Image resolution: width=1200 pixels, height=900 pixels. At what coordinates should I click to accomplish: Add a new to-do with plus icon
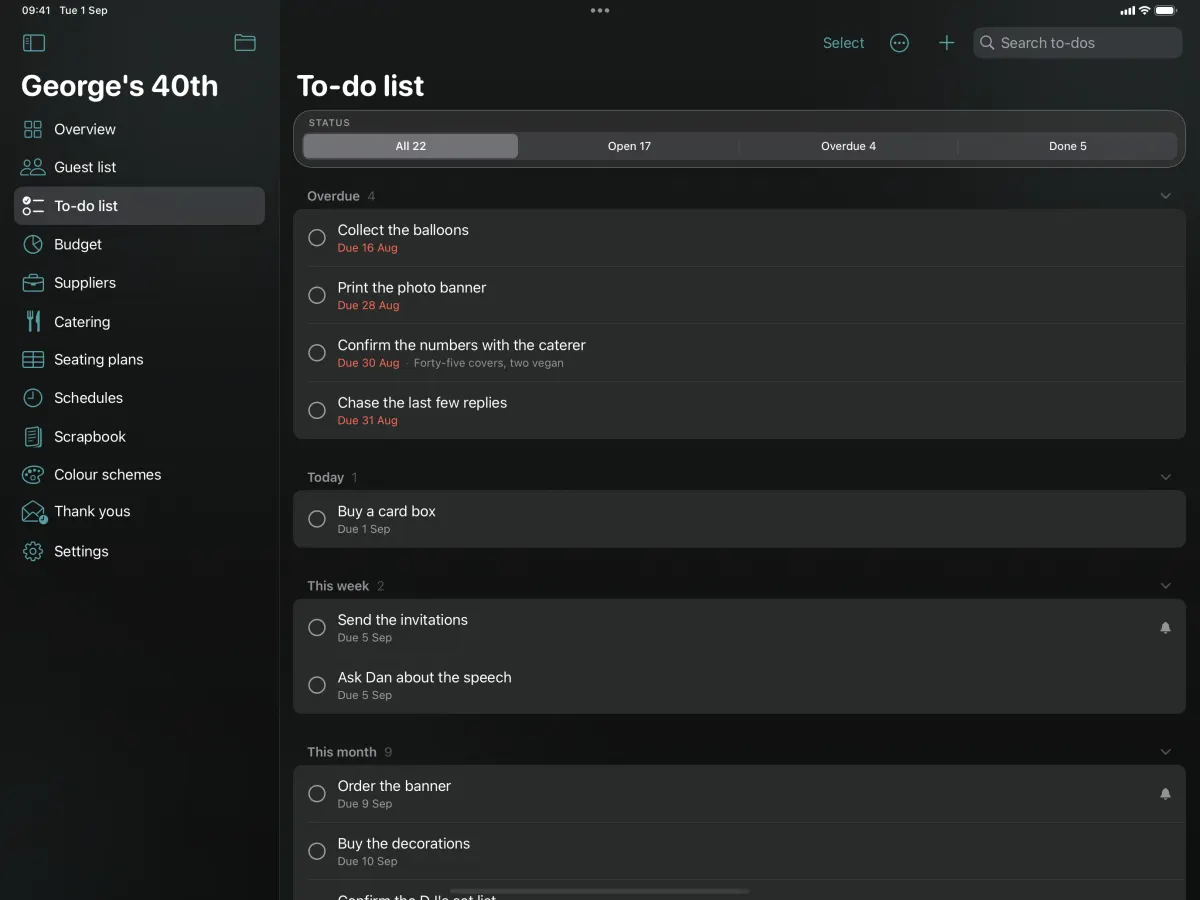[x=946, y=43]
